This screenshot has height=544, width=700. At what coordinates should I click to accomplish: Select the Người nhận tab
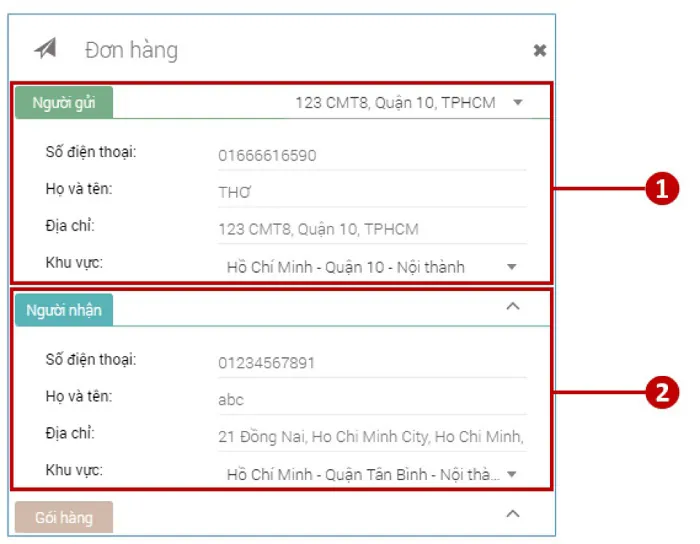tap(64, 310)
